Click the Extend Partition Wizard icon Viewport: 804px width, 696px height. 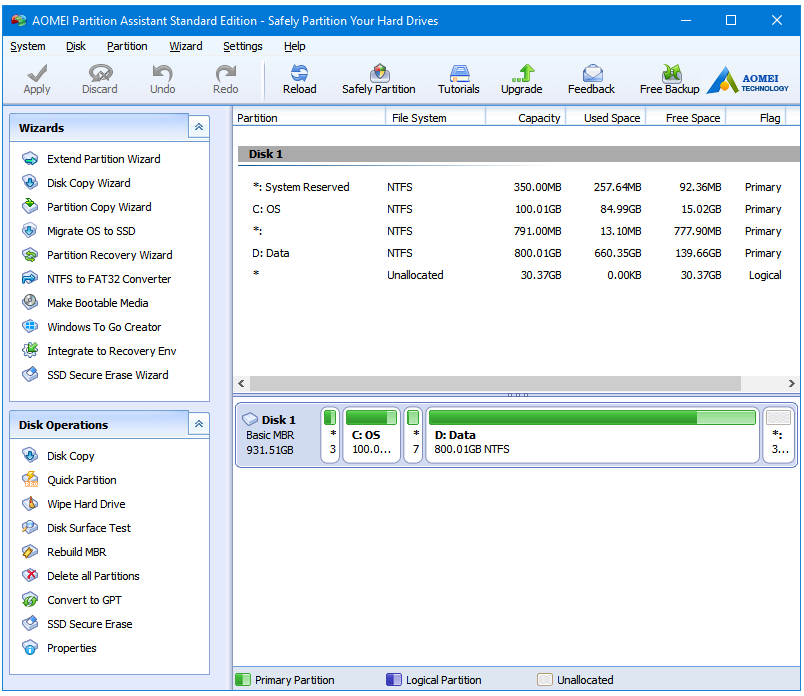[30, 159]
